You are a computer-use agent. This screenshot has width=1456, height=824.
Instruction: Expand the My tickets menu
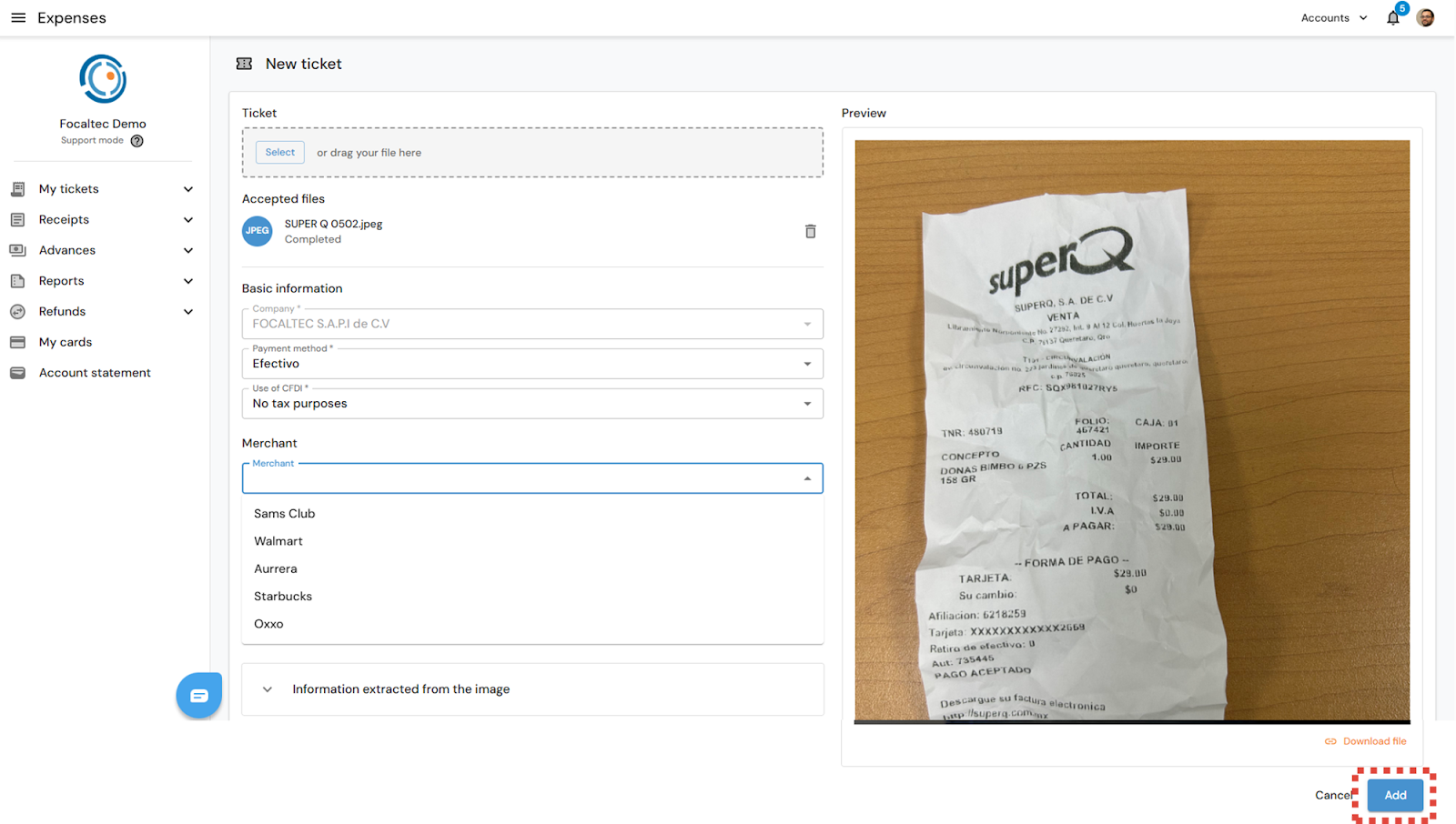click(188, 189)
